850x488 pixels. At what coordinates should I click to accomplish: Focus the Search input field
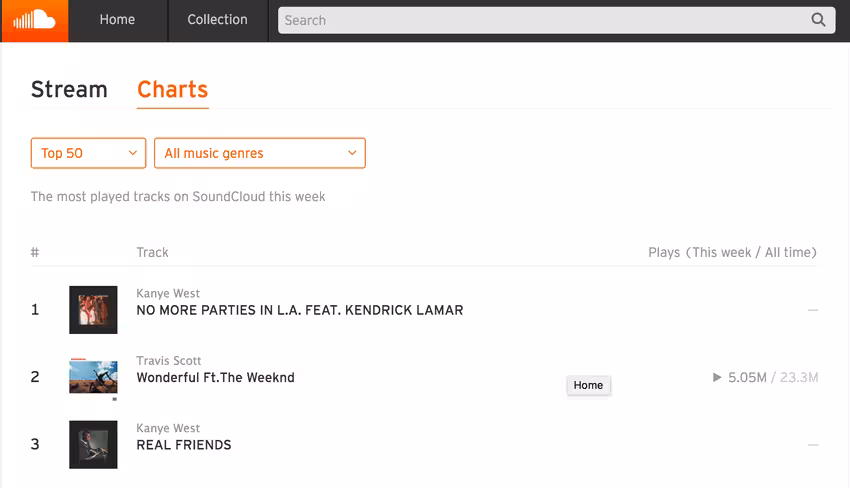543,20
